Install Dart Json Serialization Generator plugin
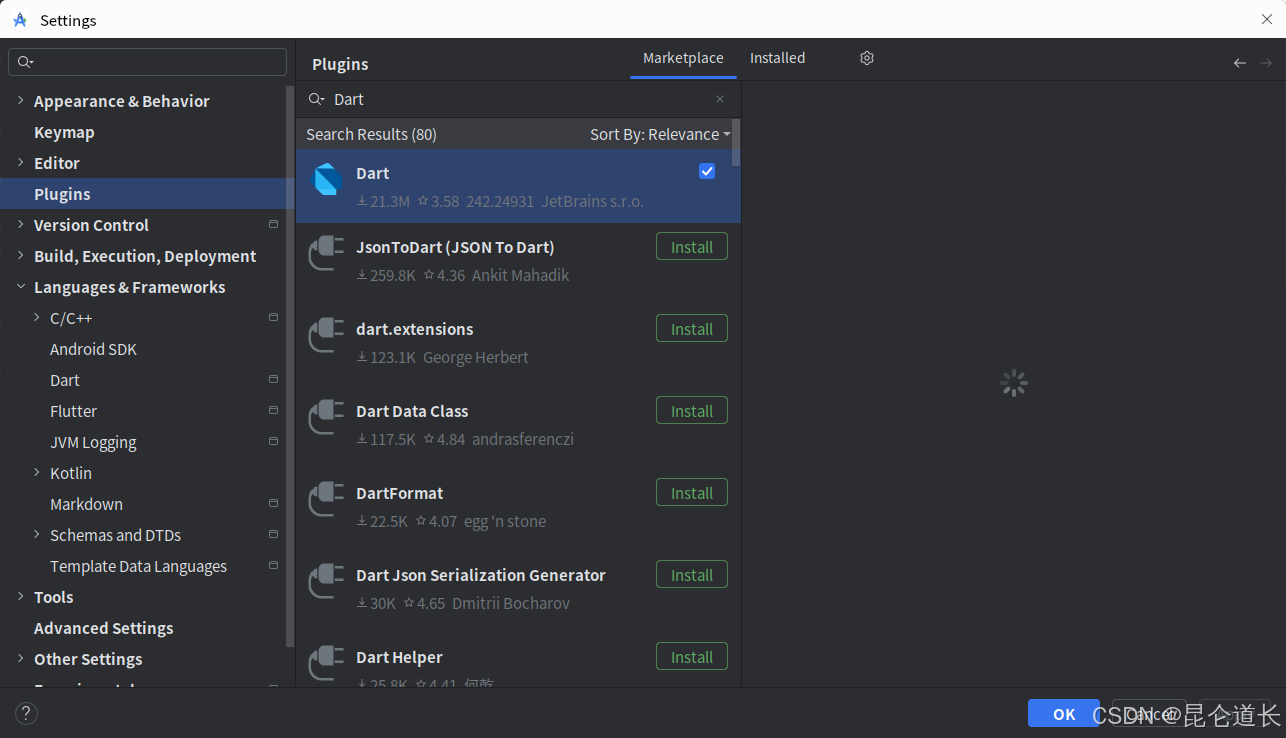The image size is (1286, 738). tap(692, 575)
